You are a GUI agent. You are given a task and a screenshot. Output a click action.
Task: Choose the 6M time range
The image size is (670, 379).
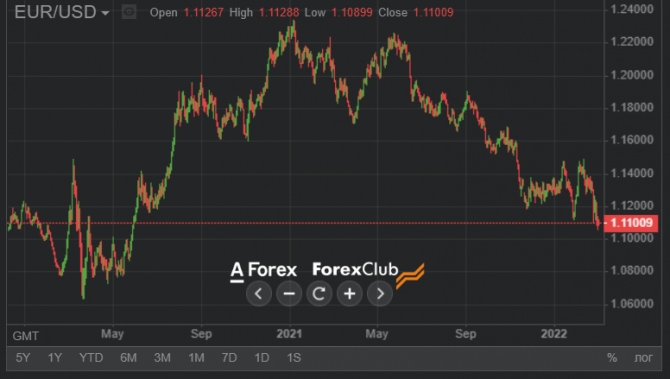(x=128, y=358)
